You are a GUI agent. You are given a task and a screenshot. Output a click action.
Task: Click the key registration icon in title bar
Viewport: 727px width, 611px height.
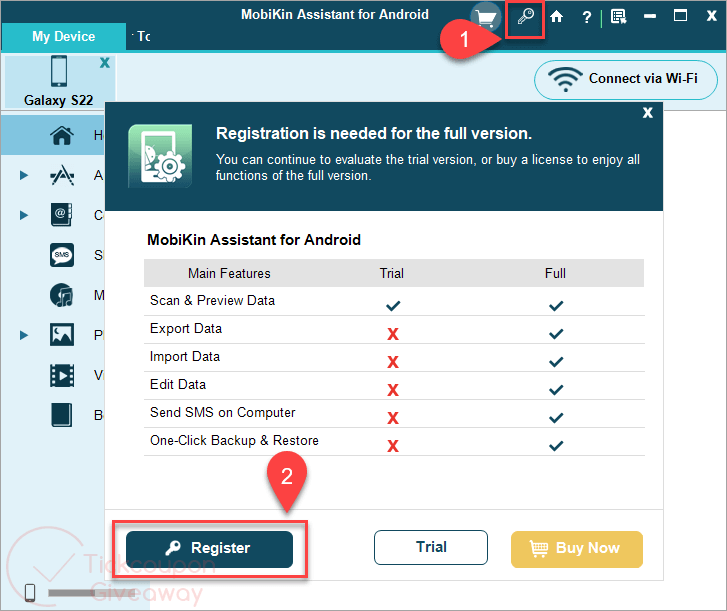[x=525, y=17]
